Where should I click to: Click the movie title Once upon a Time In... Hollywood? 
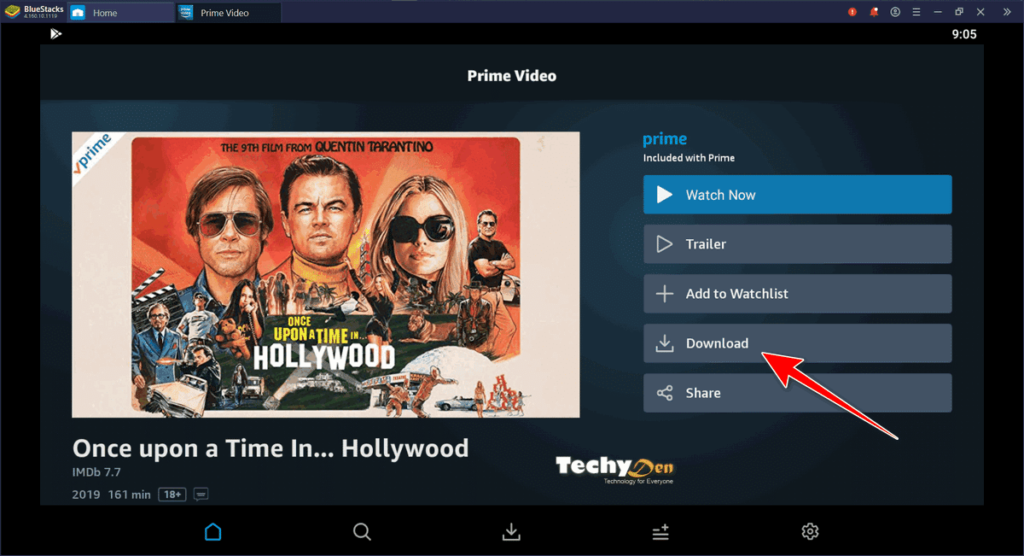pos(270,448)
